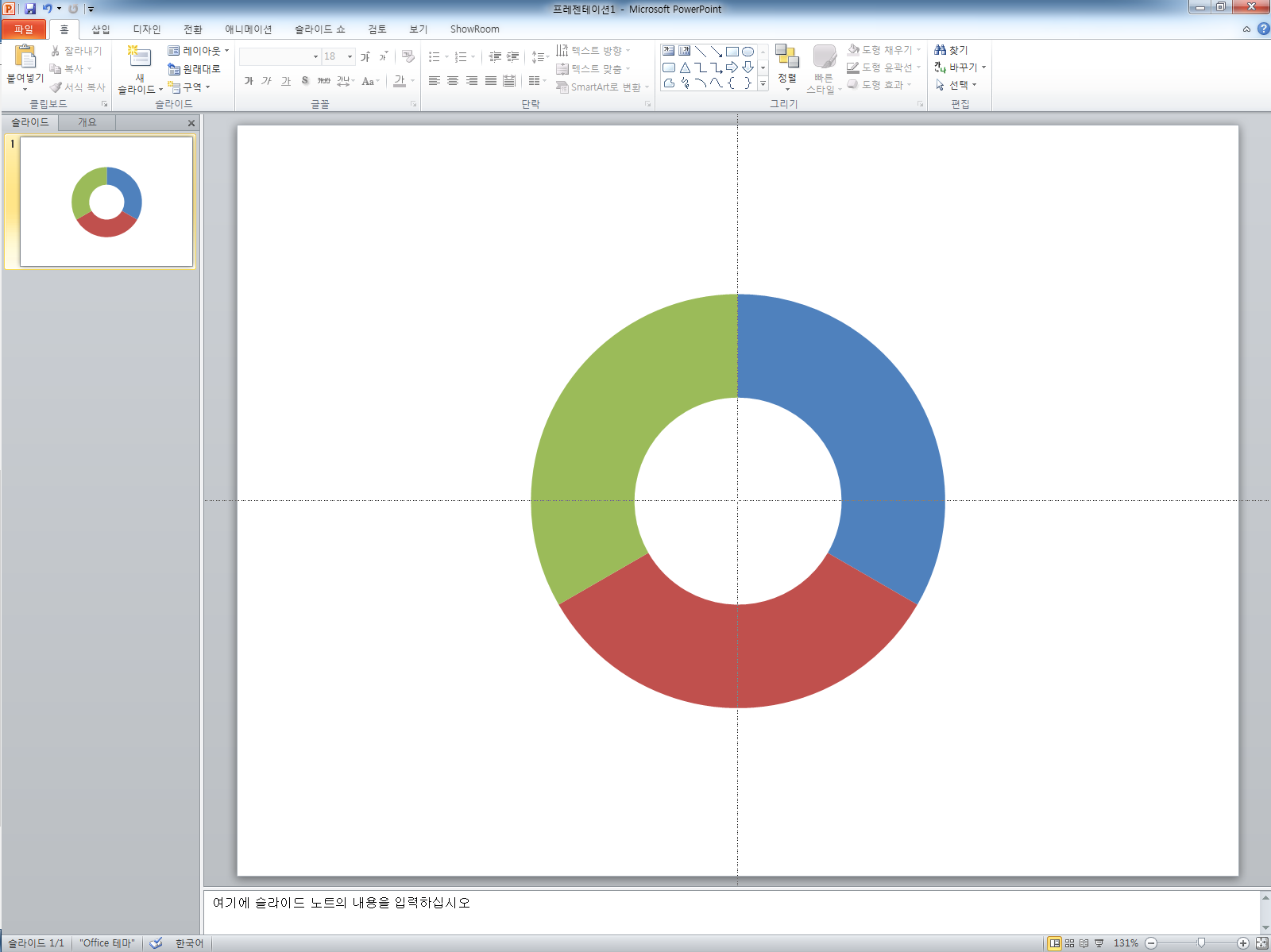Viewport: 1271px width, 952px height.
Task: Select the Oval shape
Action: (748, 51)
